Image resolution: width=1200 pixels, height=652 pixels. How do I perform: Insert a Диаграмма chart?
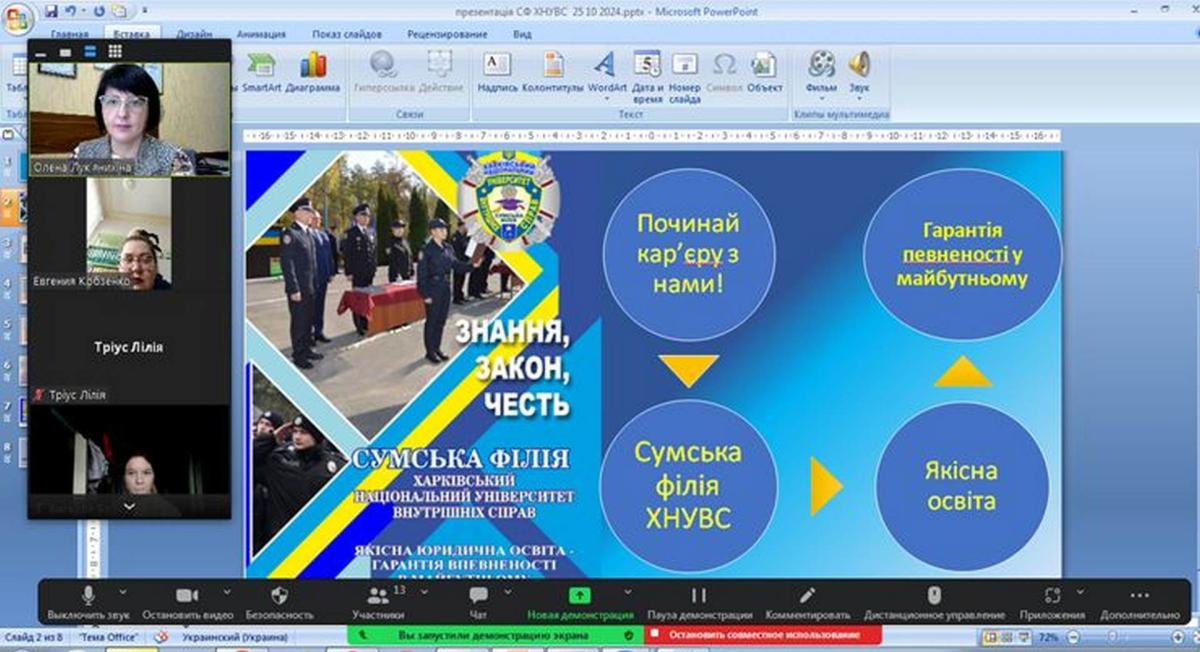coord(313,72)
